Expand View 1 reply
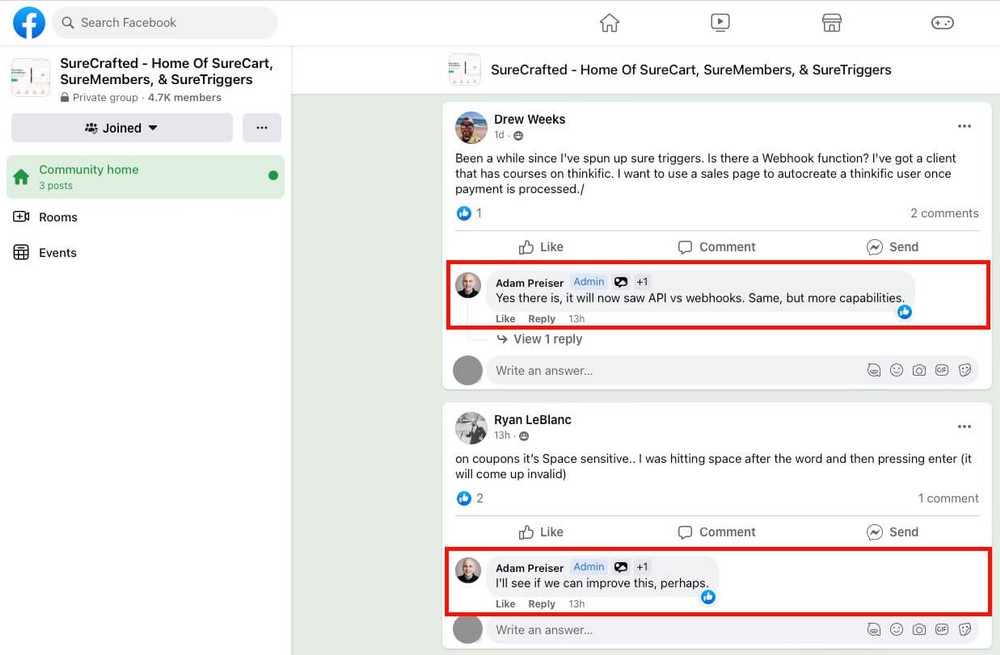This screenshot has height=655, width=1000. (540, 339)
